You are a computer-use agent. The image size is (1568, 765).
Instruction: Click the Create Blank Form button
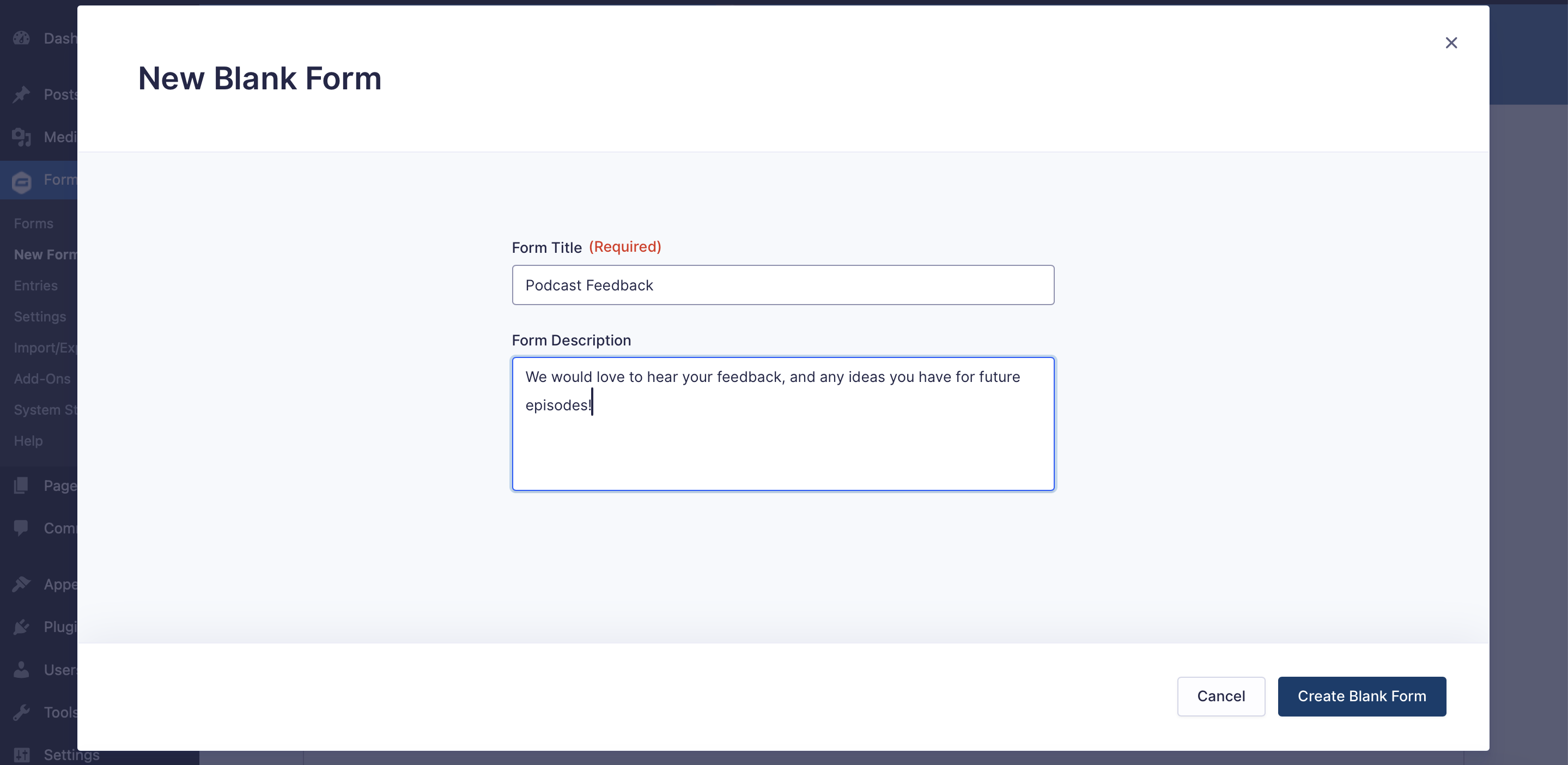click(1362, 696)
